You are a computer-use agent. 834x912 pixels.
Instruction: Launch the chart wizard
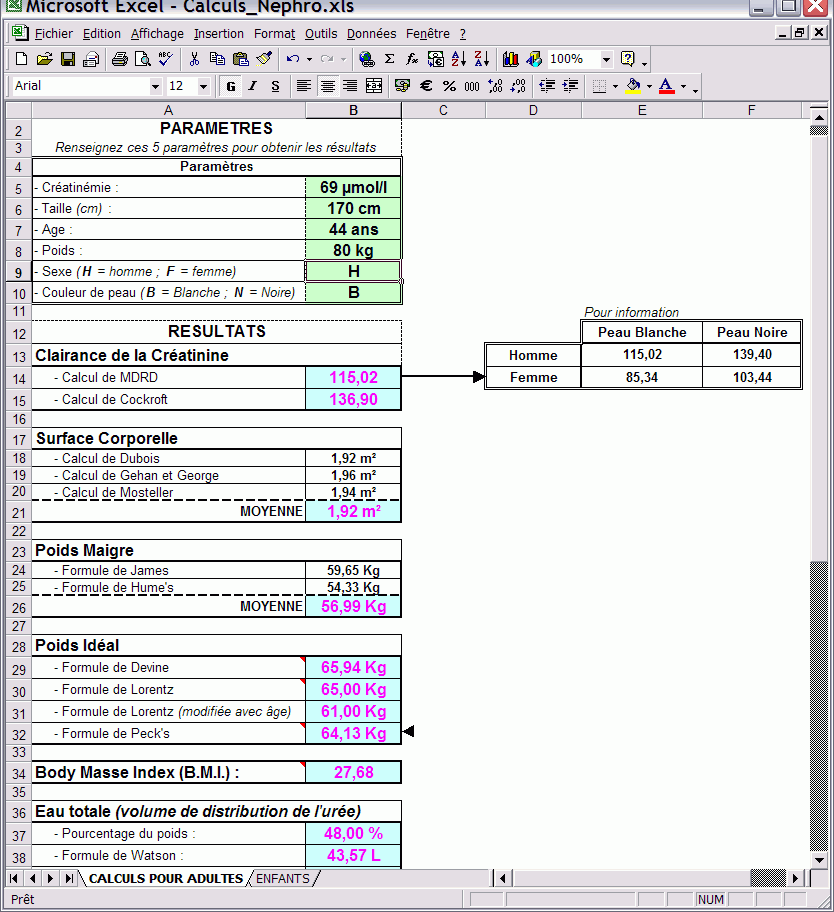[511, 59]
